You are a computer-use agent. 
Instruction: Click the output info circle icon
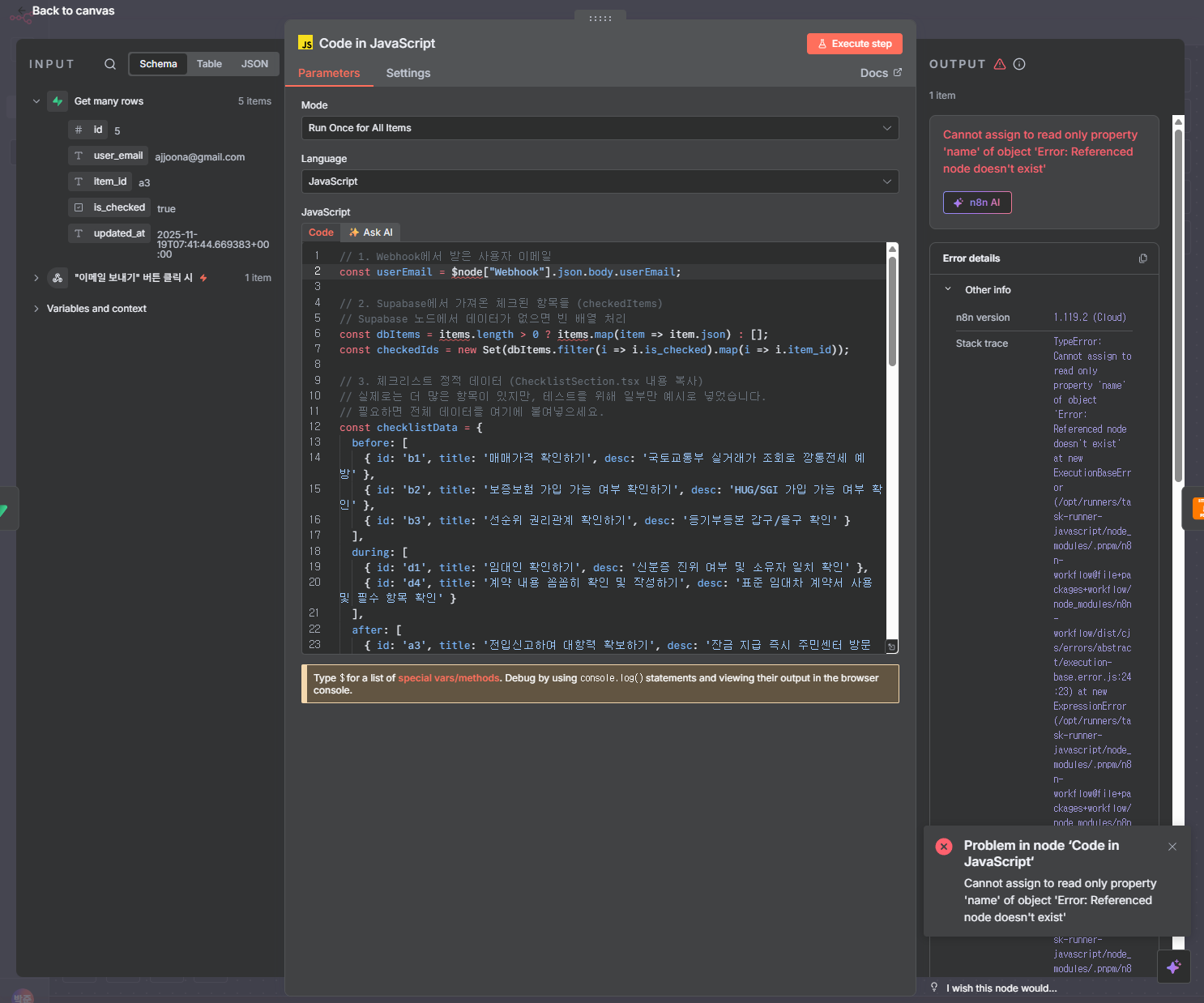(x=1019, y=64)
